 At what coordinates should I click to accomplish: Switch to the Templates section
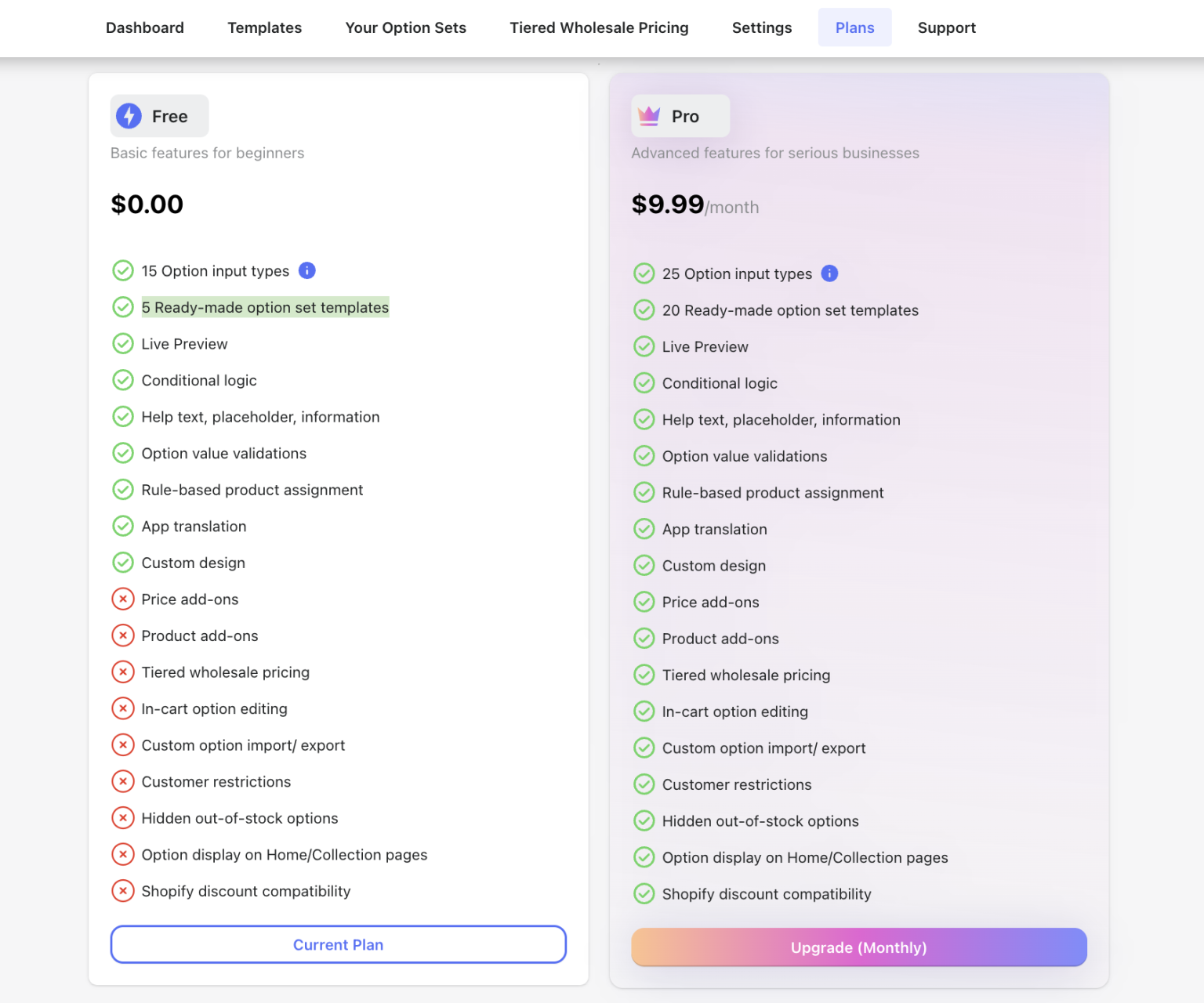pos(264,27)
